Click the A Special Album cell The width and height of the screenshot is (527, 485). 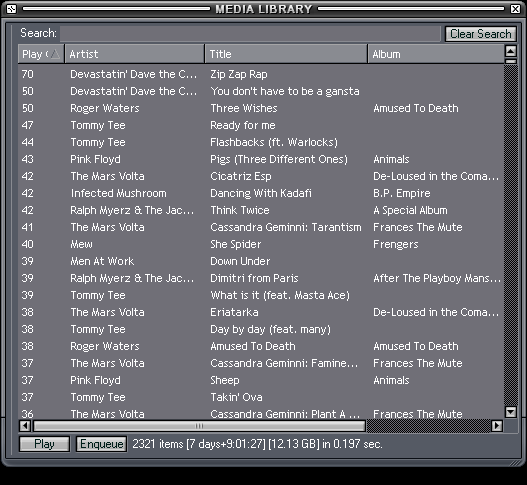tap(410, 210)
